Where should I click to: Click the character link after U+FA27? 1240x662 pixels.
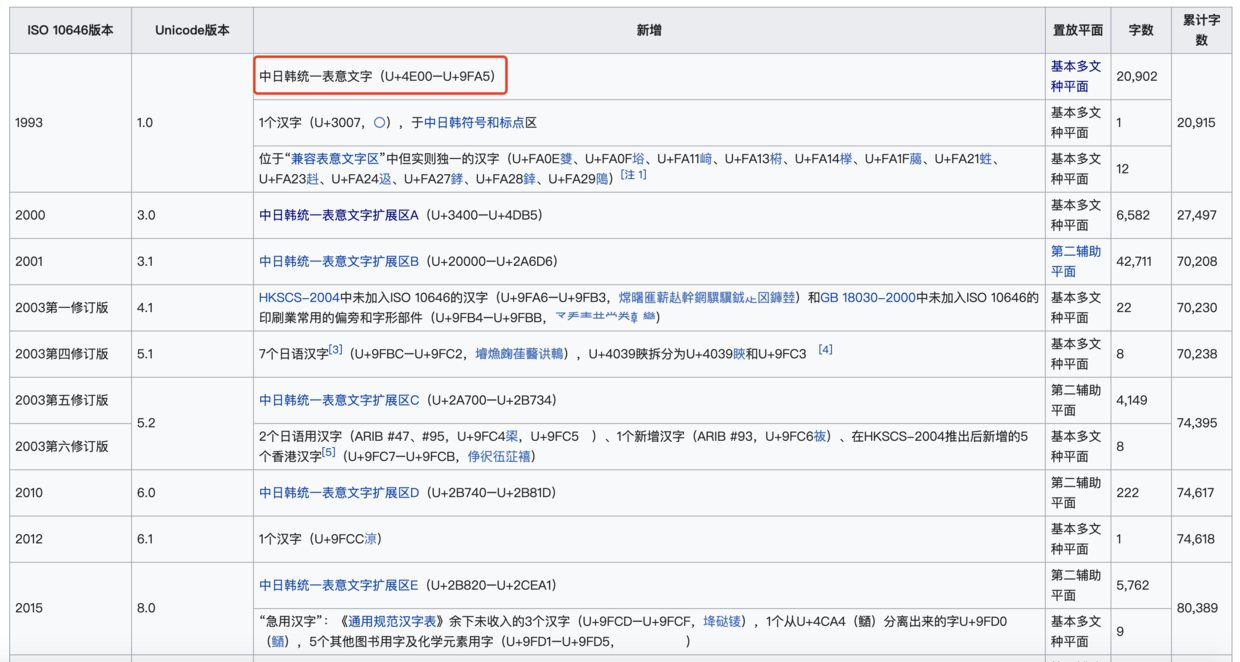coord(457,179)
